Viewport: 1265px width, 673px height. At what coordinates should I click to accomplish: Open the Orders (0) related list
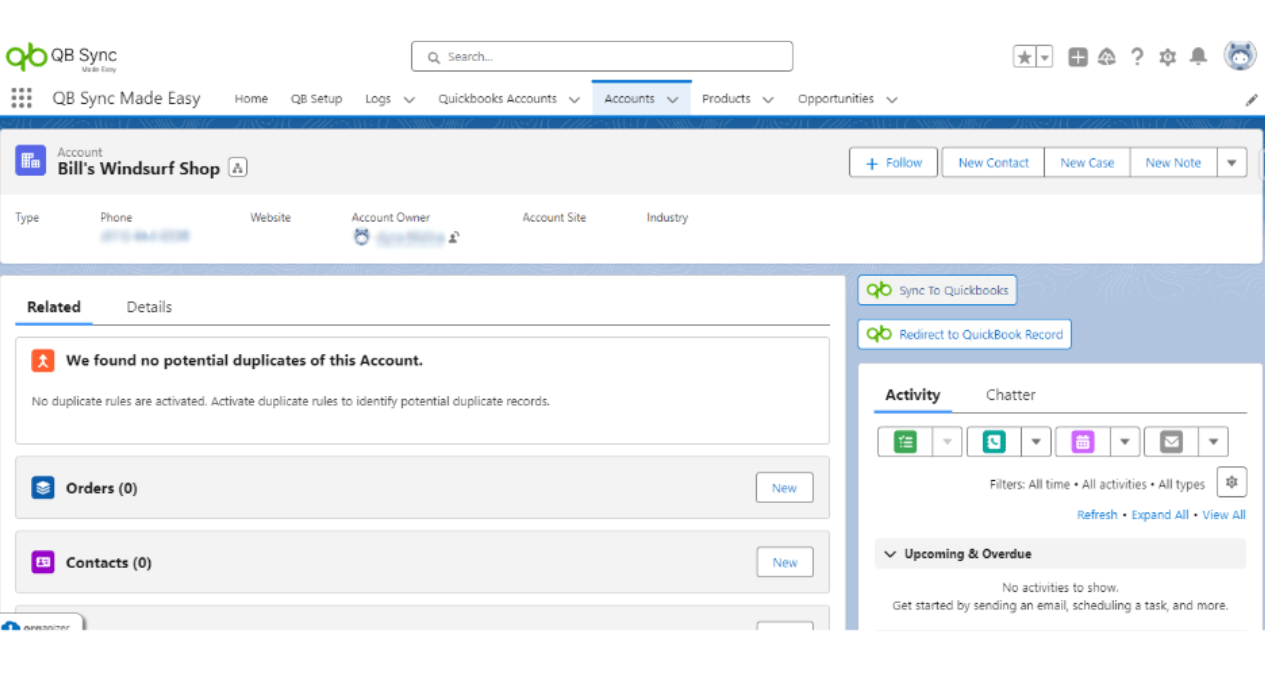[x=101, y=488]
